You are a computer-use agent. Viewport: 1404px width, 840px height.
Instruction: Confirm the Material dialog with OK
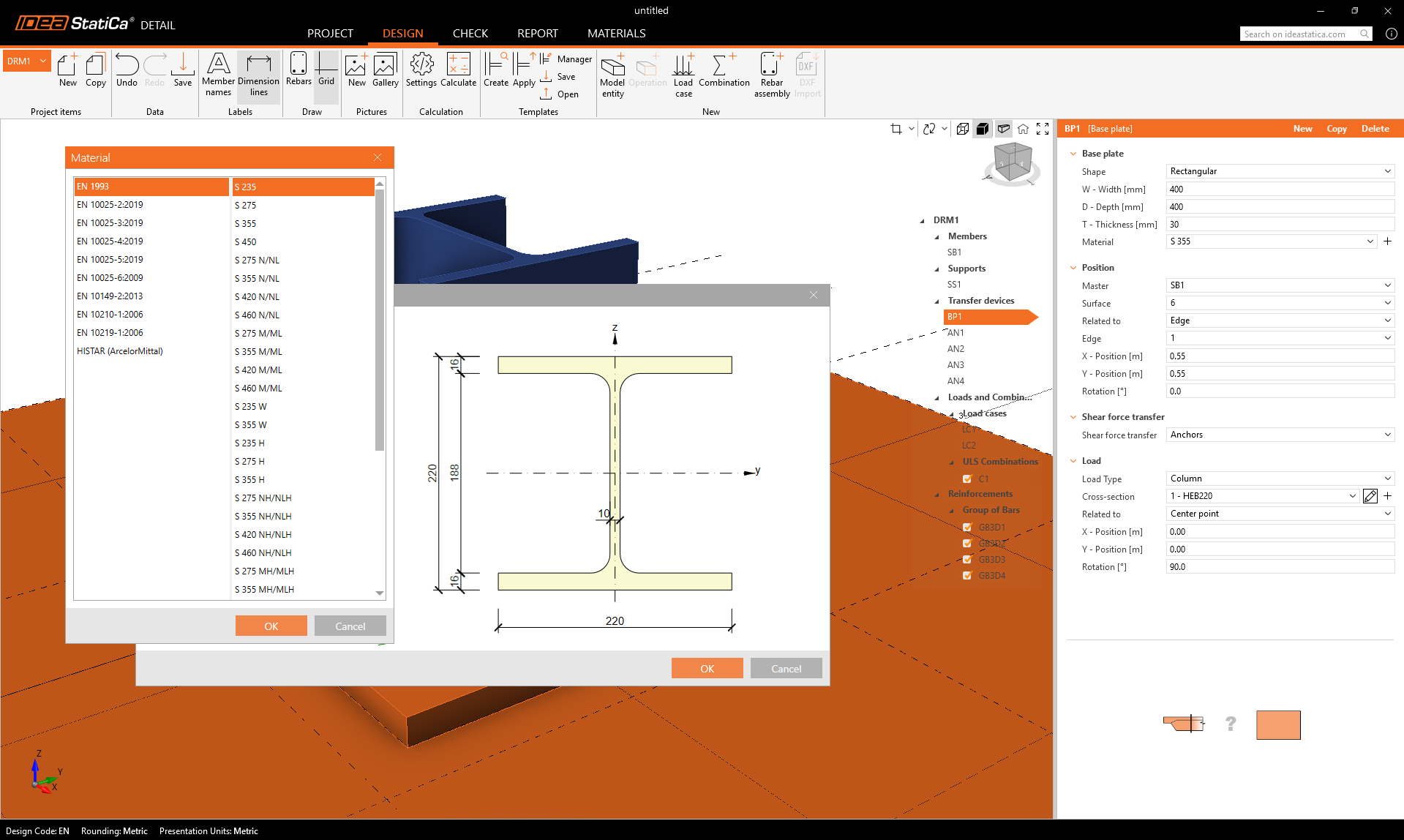[x=271, y=626]
